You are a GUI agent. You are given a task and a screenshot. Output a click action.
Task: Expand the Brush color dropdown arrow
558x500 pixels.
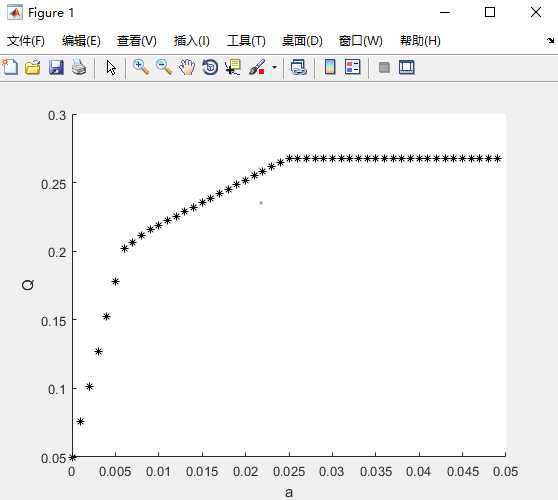click(274, 67)
